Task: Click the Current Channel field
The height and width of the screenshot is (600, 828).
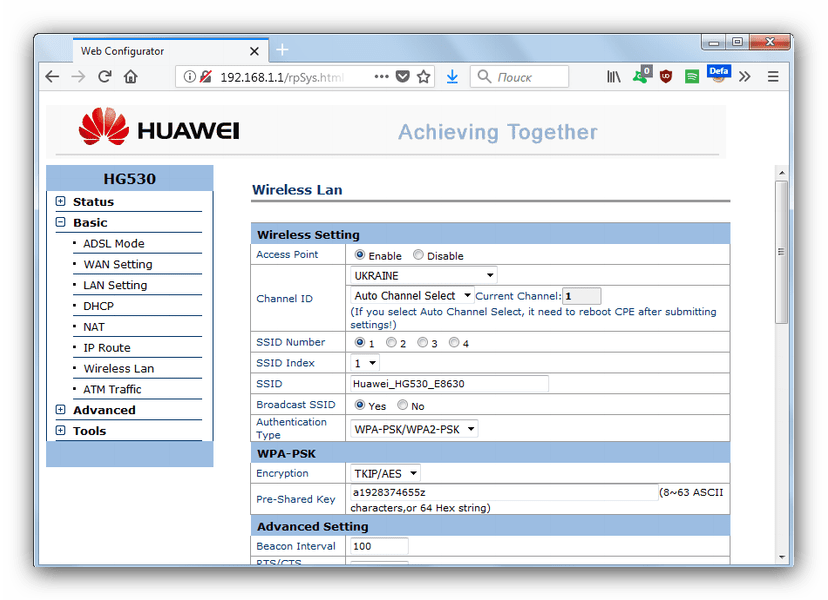Action: click(x=581, y=296)
